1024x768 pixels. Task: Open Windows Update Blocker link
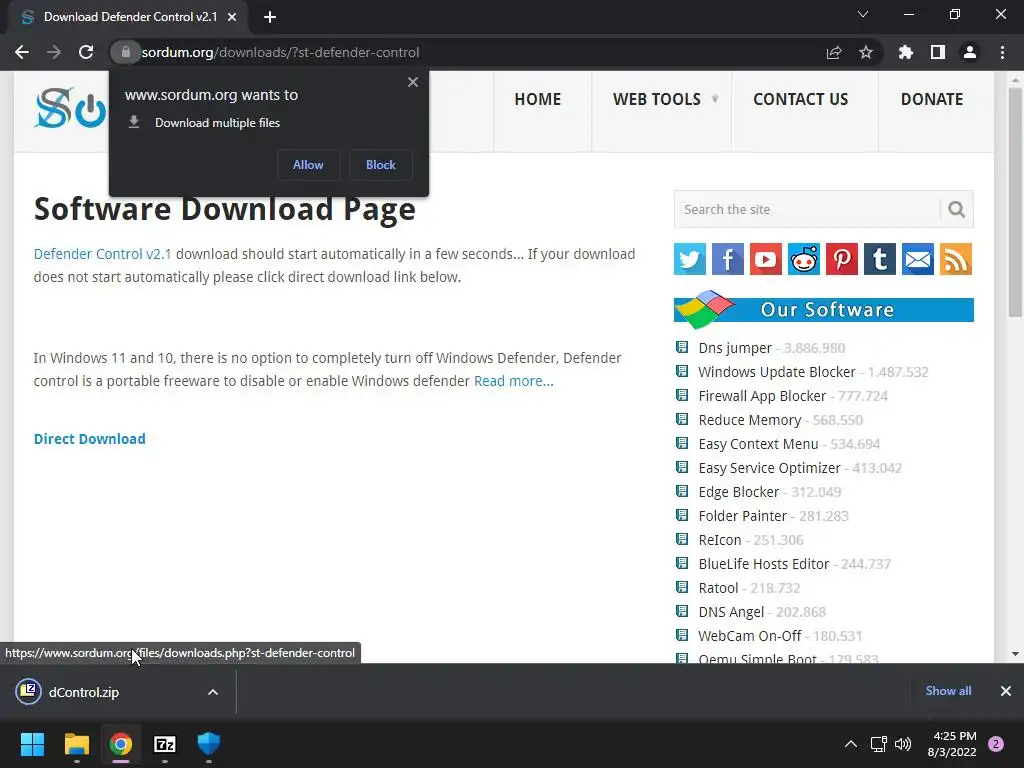pyautogui.click(x=776, y=372)
